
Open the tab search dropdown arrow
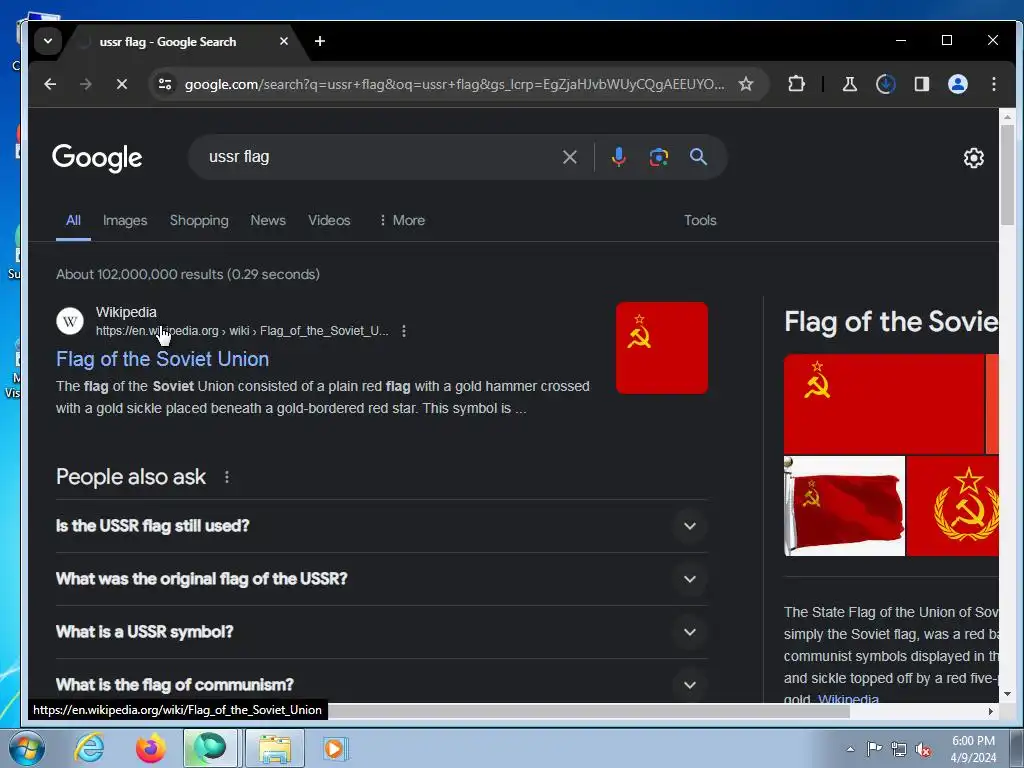point(48,41)
